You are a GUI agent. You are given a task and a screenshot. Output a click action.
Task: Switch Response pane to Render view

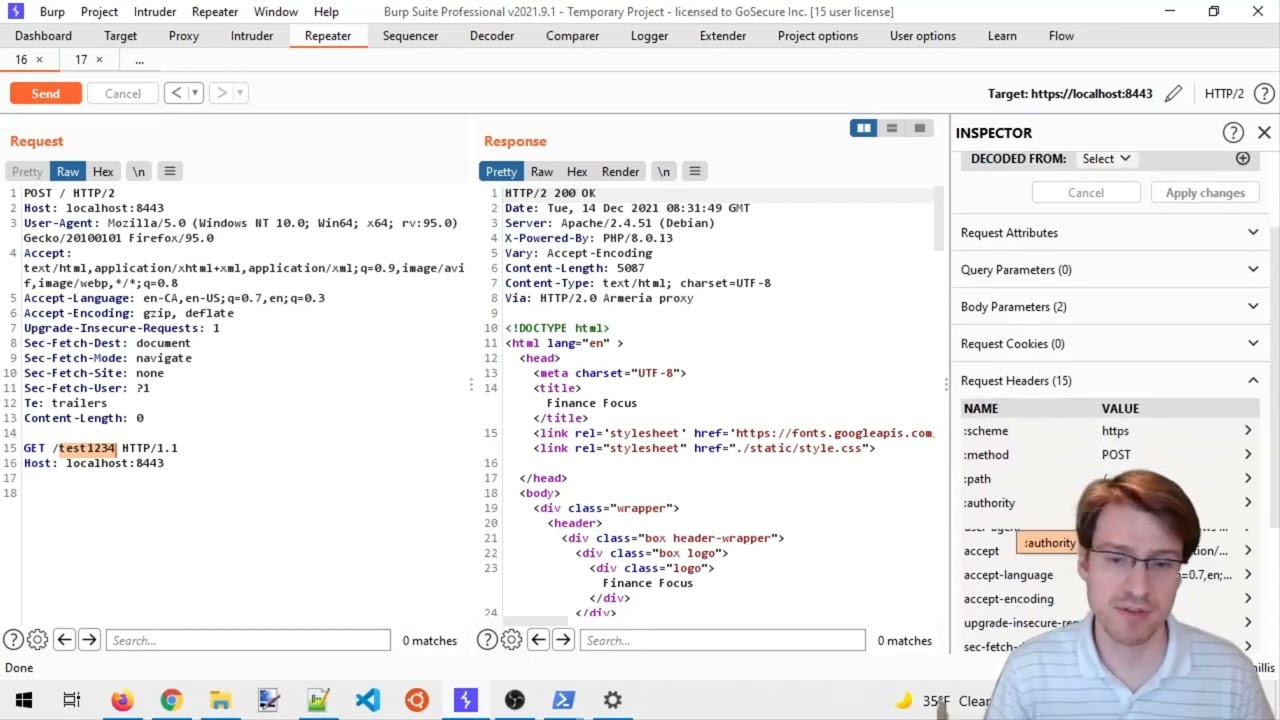coord(620,171)
